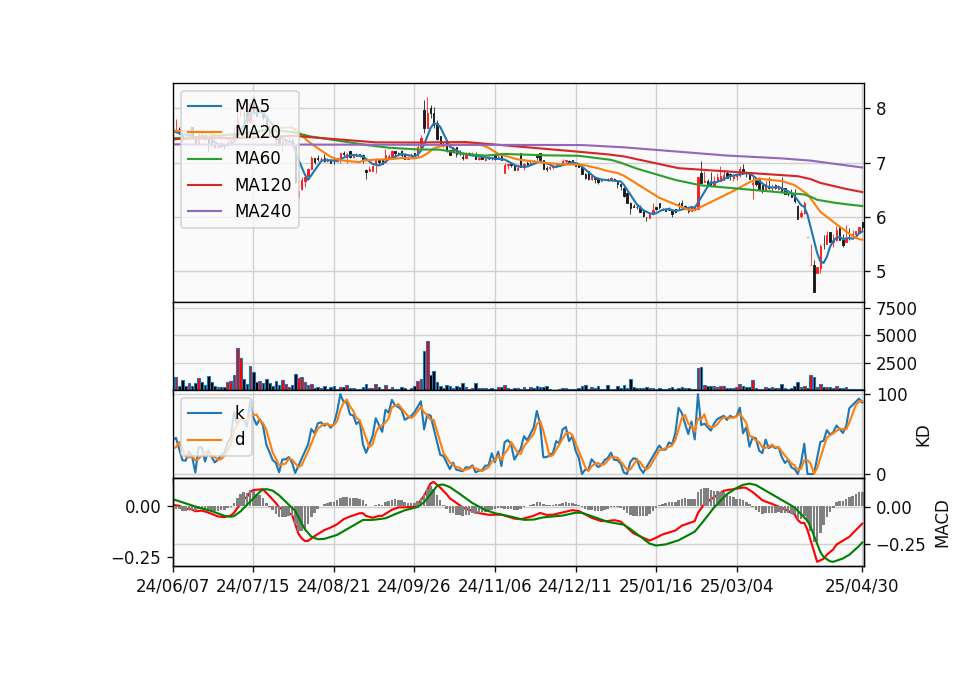
Task: Click the price axis value 7
Action: click(881, 163)
